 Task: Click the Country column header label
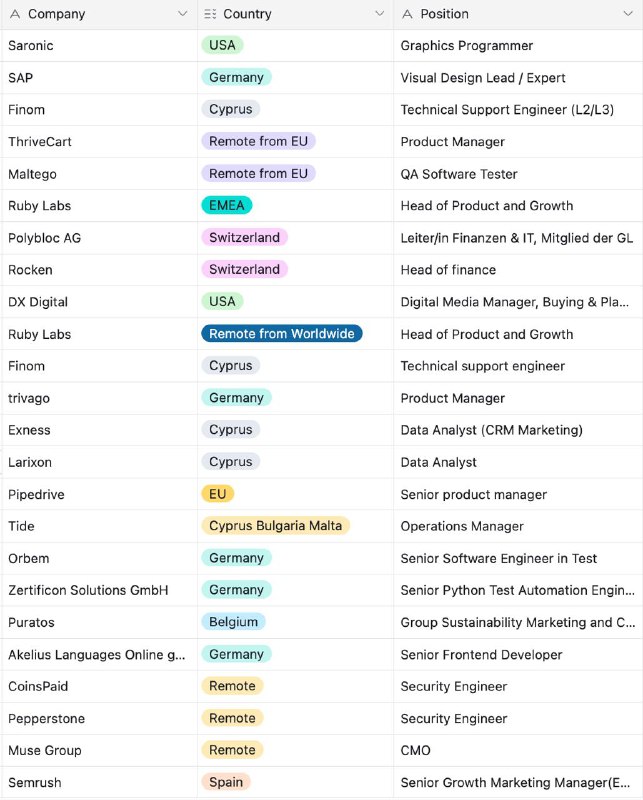[248, 14]
